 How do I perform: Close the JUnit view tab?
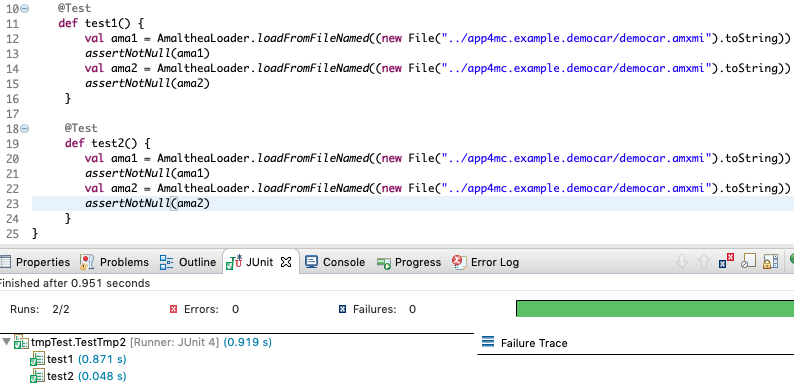[x=286, y=262]
